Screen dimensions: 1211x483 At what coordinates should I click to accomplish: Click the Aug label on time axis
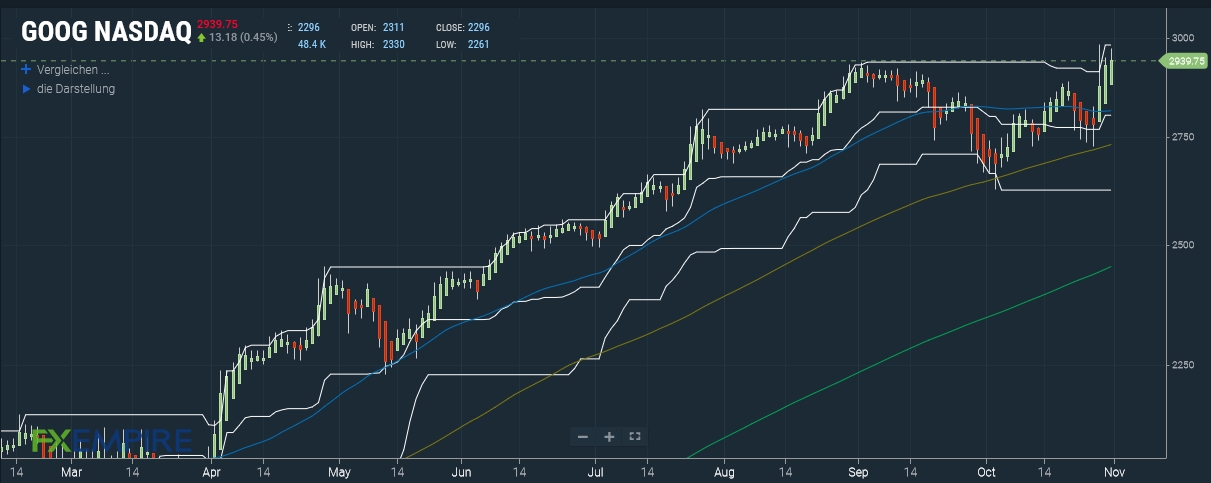727,470
